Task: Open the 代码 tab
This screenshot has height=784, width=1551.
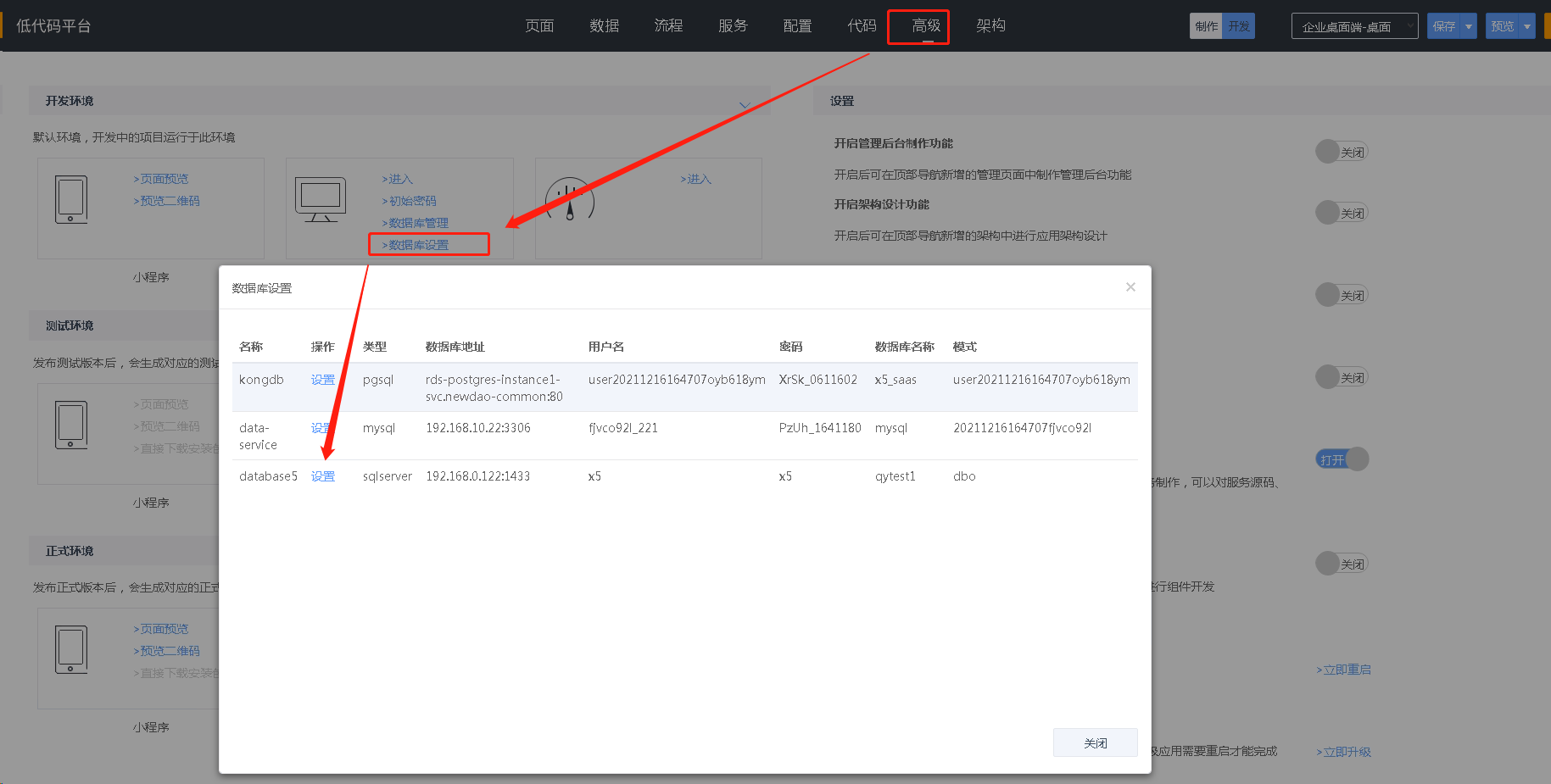Action: 862,26
